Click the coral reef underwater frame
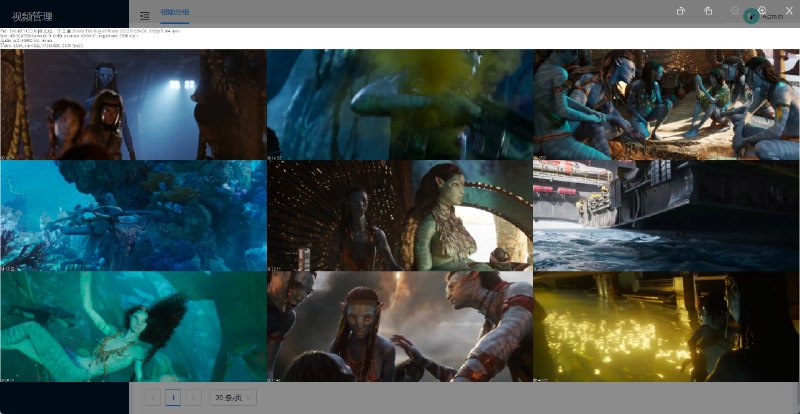 click(133, 215)
